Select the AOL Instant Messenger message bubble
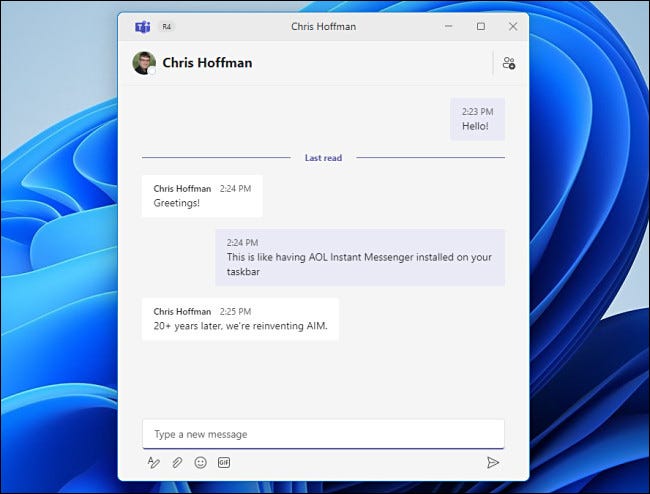Viewport: 650px width, 494px height. point(360,257)
